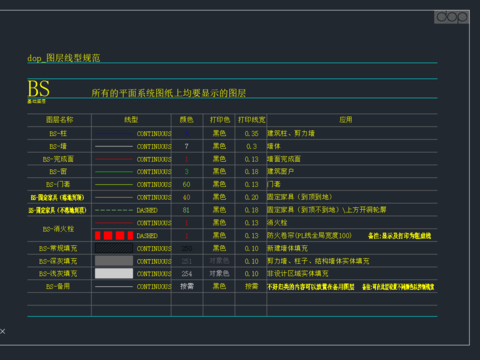
Task: Click the 图层名称 column header
Action: point(59,120)
